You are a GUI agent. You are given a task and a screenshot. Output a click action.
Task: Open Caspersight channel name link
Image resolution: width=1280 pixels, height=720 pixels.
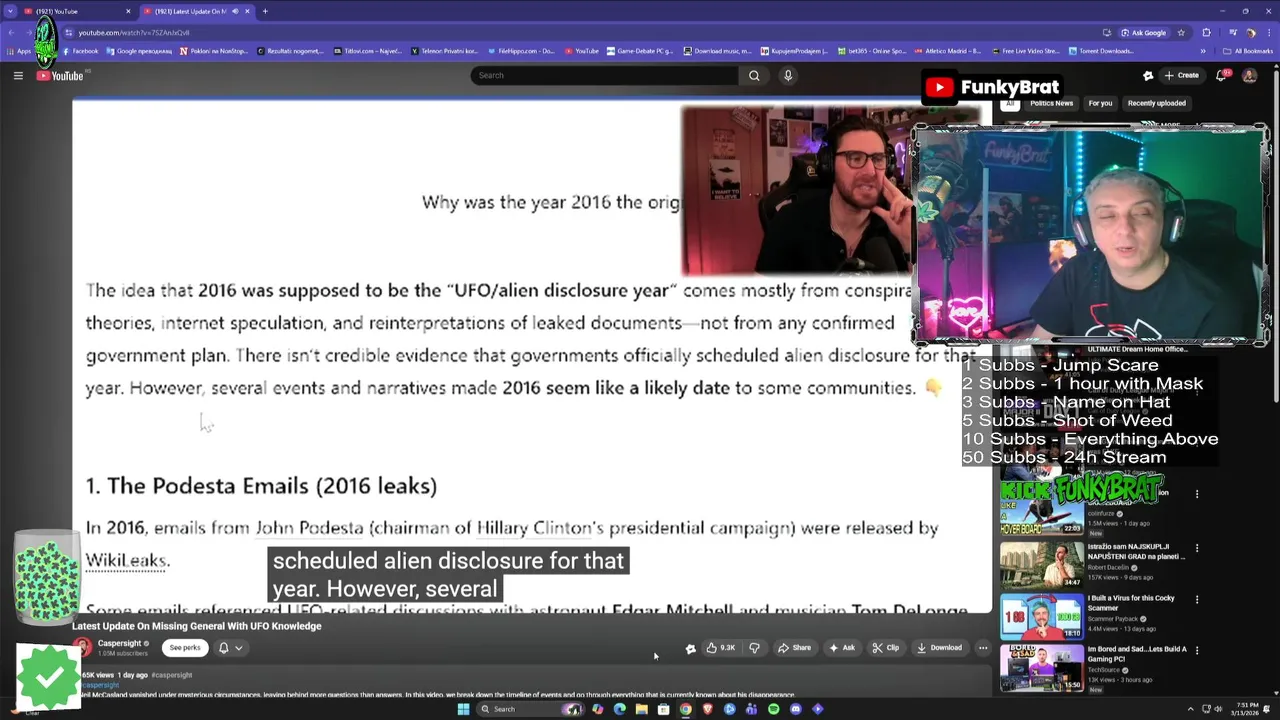119,644
